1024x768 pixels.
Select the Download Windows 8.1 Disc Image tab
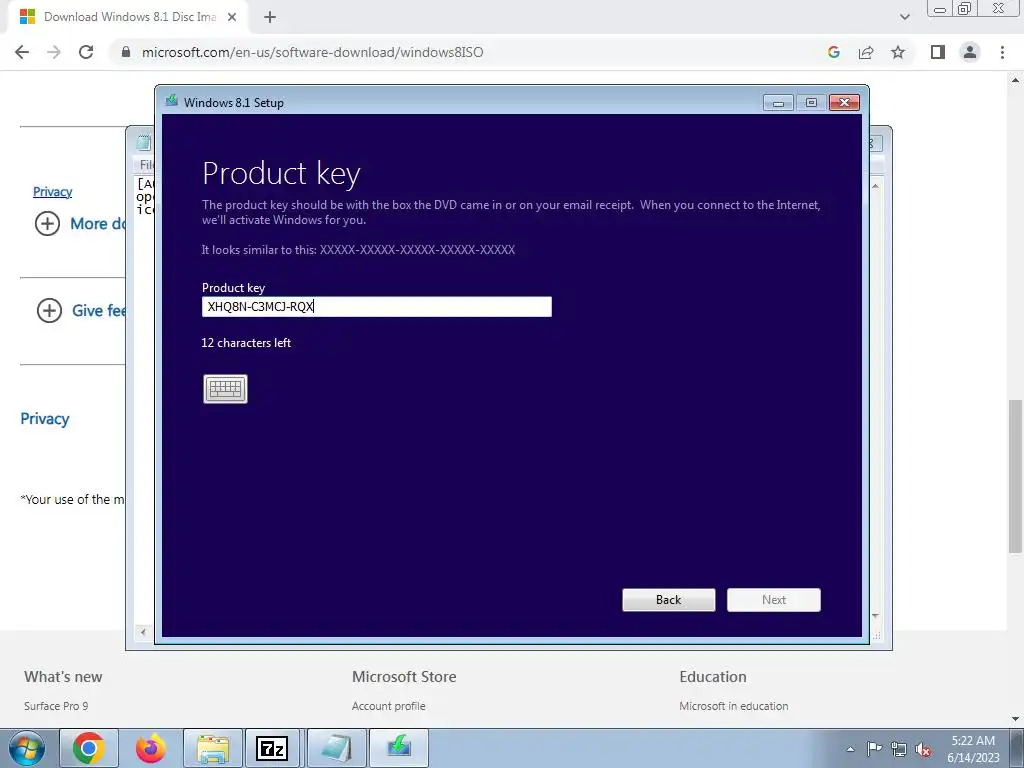pos(127,17)
